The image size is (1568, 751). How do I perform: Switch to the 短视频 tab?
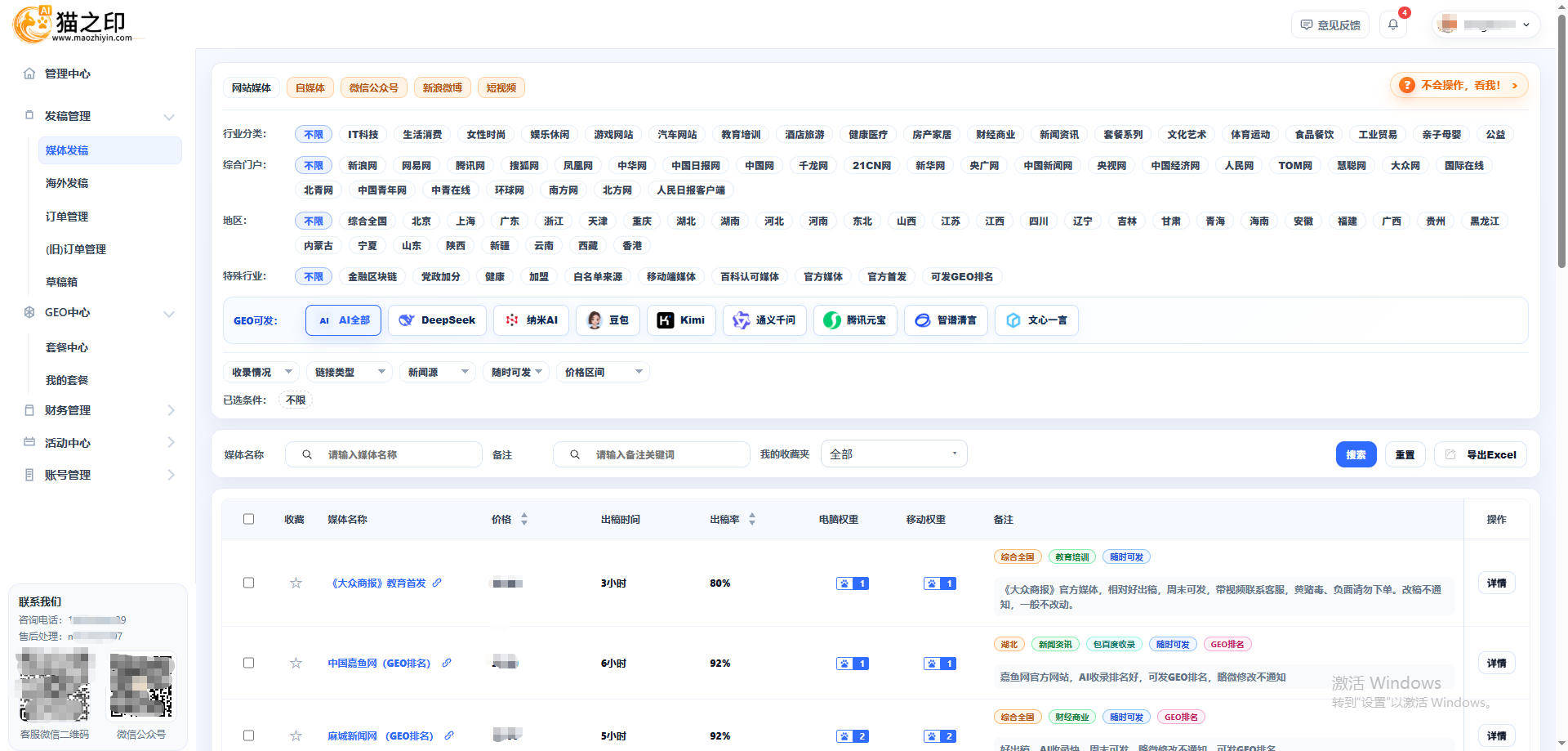[501, 87]
